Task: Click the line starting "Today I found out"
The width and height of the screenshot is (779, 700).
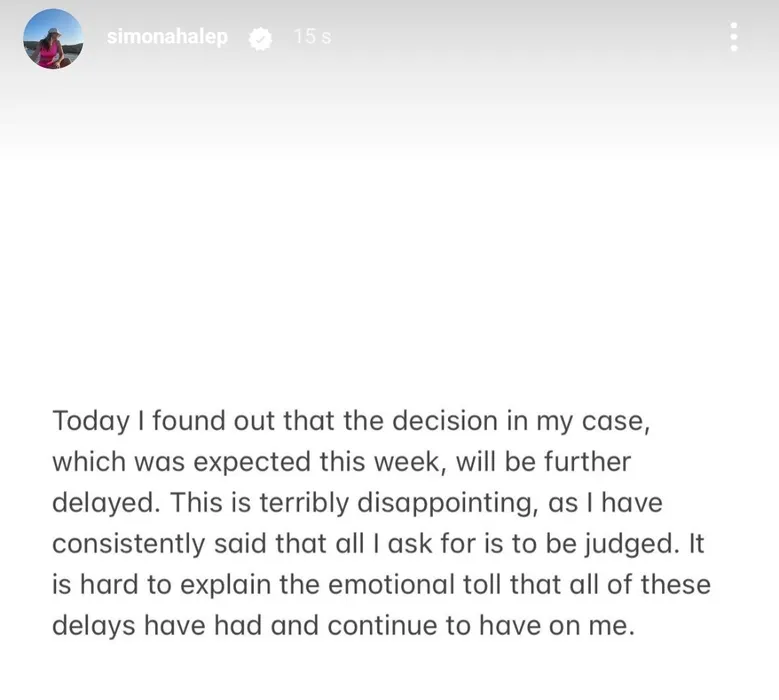Action: (352, 420)
